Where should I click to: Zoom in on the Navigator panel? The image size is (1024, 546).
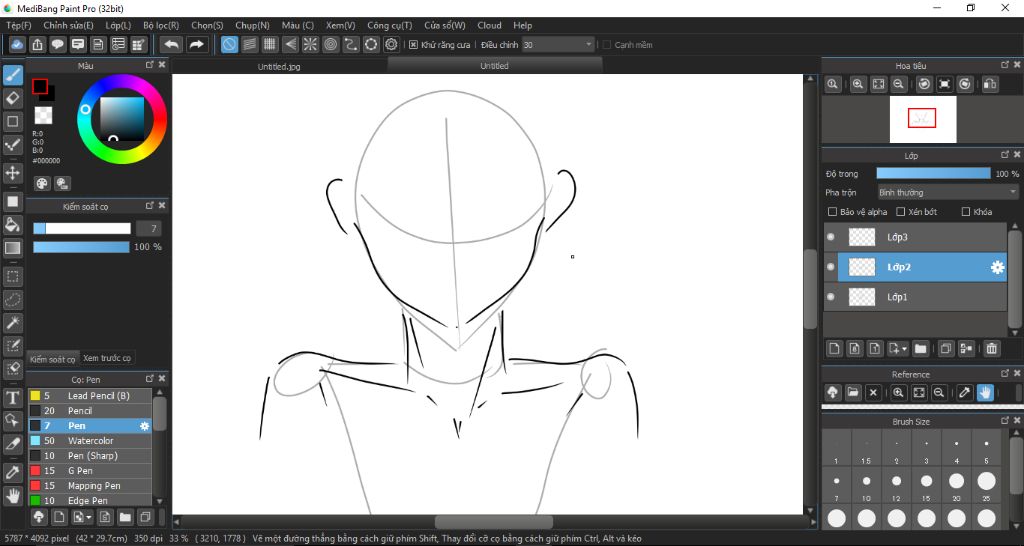click(858, 84)
